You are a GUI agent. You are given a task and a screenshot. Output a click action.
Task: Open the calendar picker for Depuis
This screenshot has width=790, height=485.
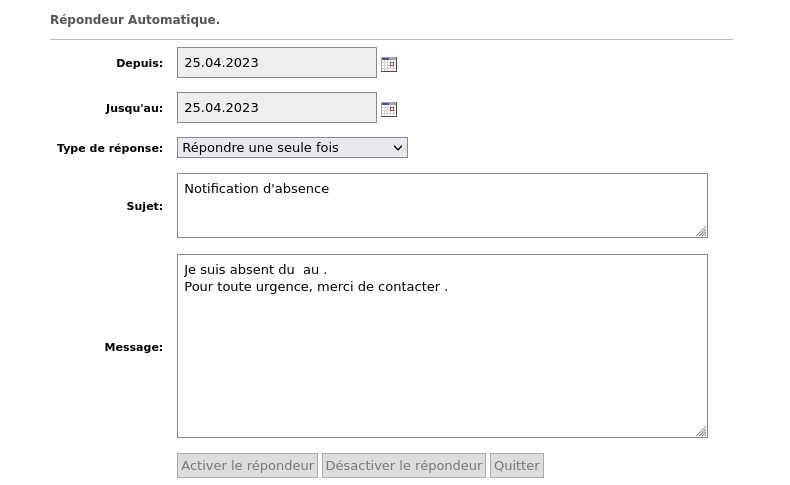pyautogui.click(x=389, y=64)
